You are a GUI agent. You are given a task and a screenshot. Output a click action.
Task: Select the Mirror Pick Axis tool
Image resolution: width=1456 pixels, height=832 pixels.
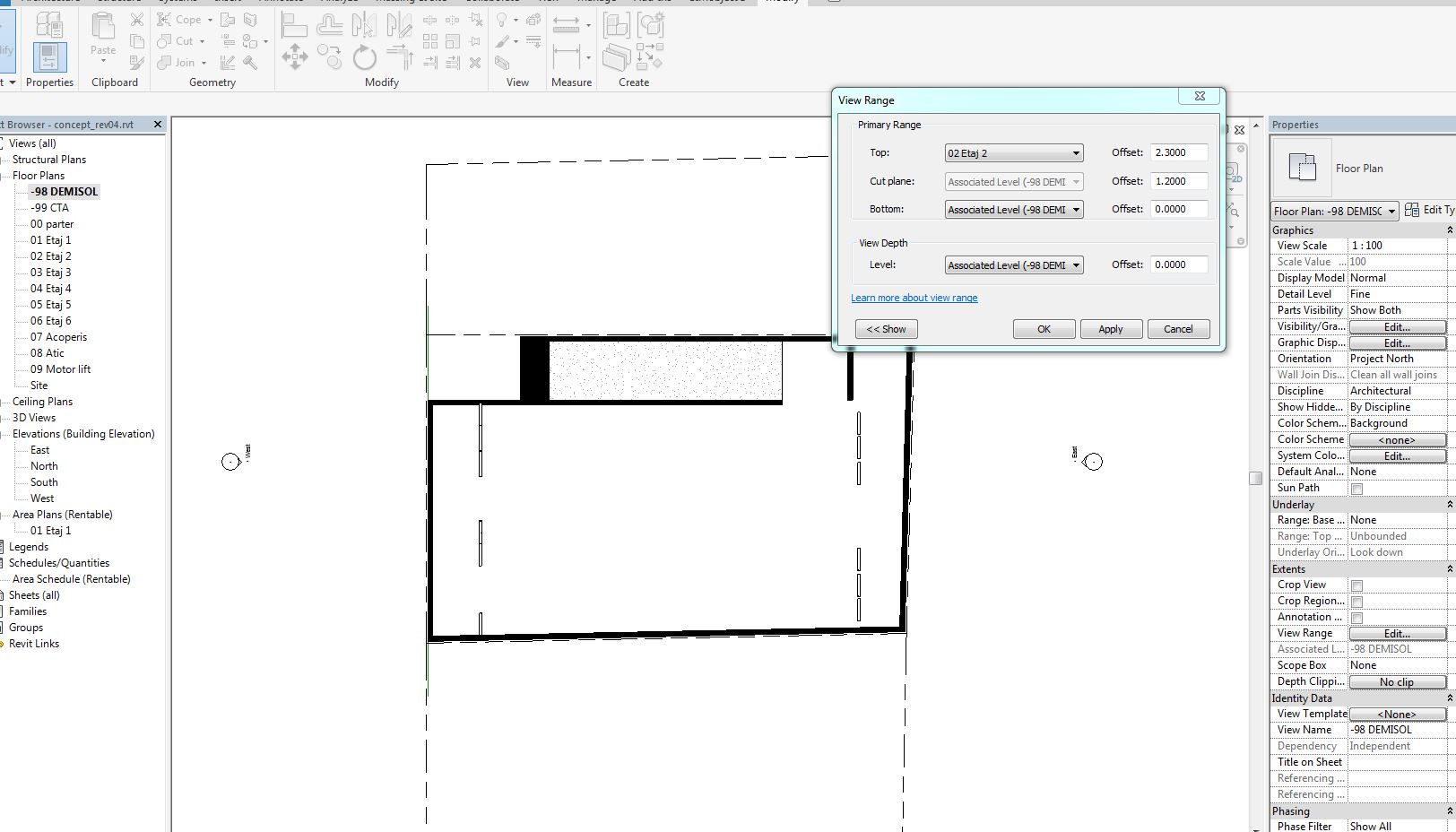(364, 24)
